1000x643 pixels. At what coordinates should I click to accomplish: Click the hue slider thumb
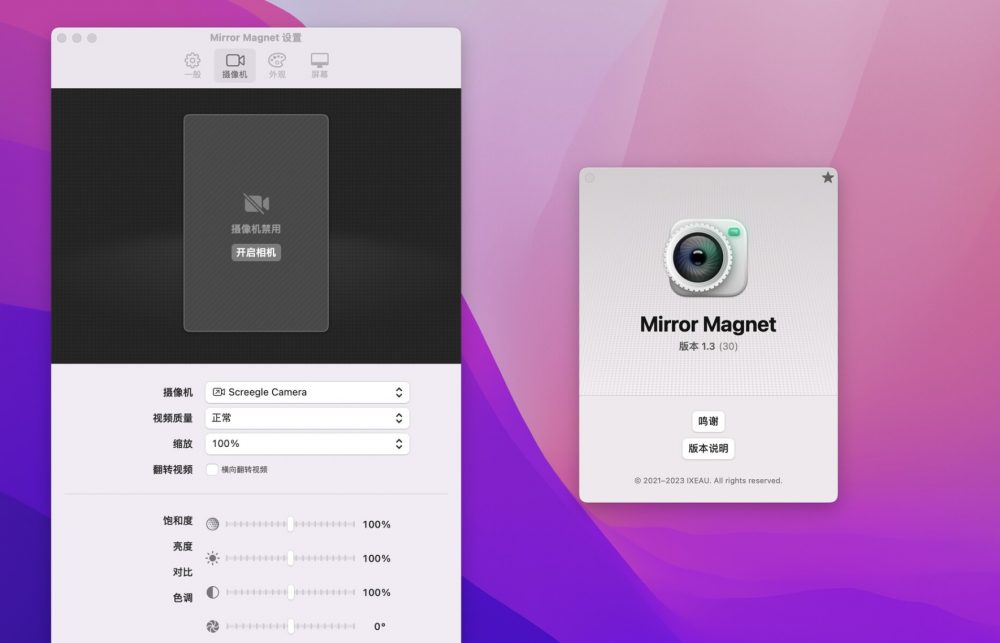click(290, 626)
